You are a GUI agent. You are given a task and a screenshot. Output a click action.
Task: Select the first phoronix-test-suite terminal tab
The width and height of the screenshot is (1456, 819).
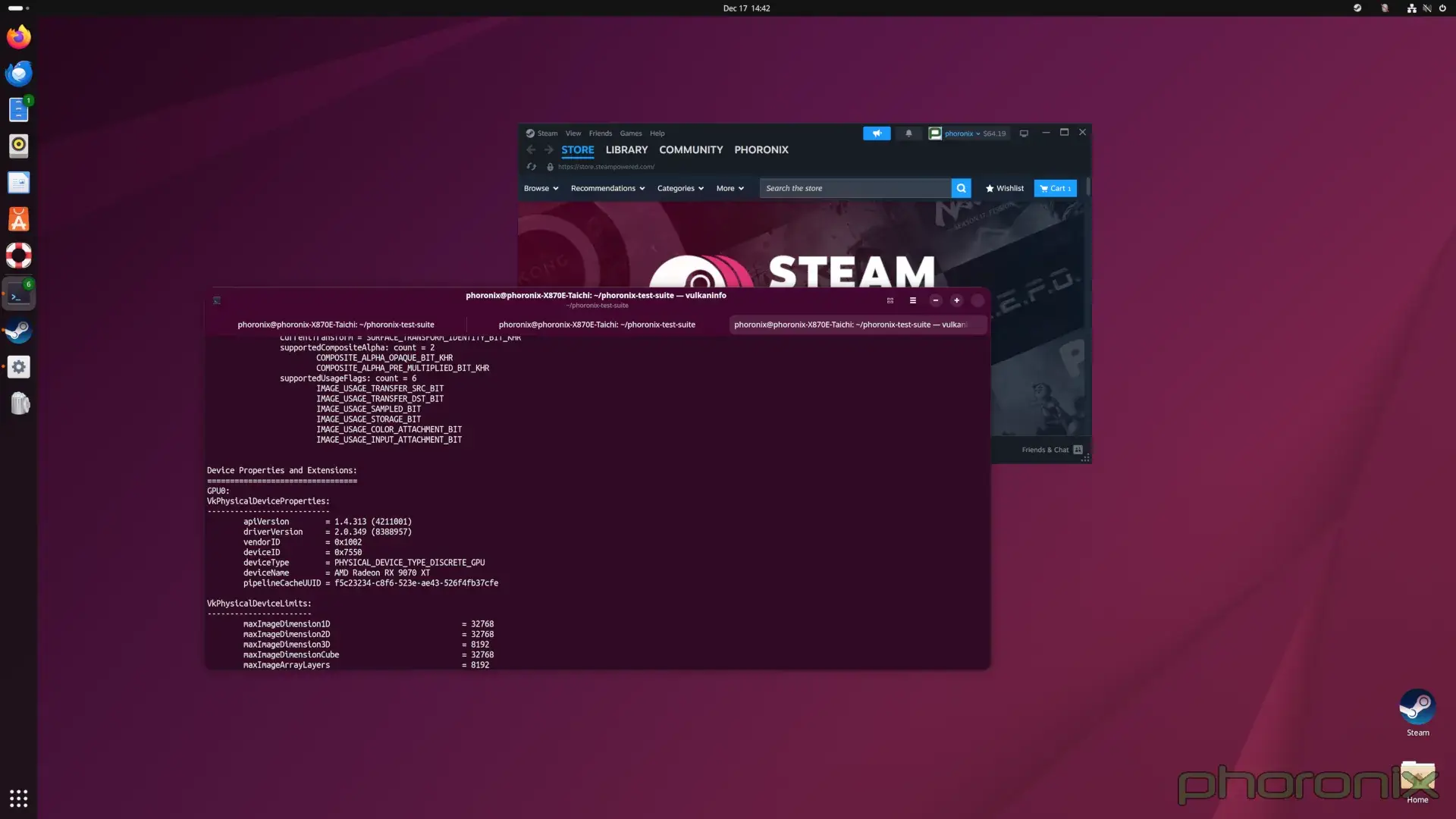[x=336, y=325]
